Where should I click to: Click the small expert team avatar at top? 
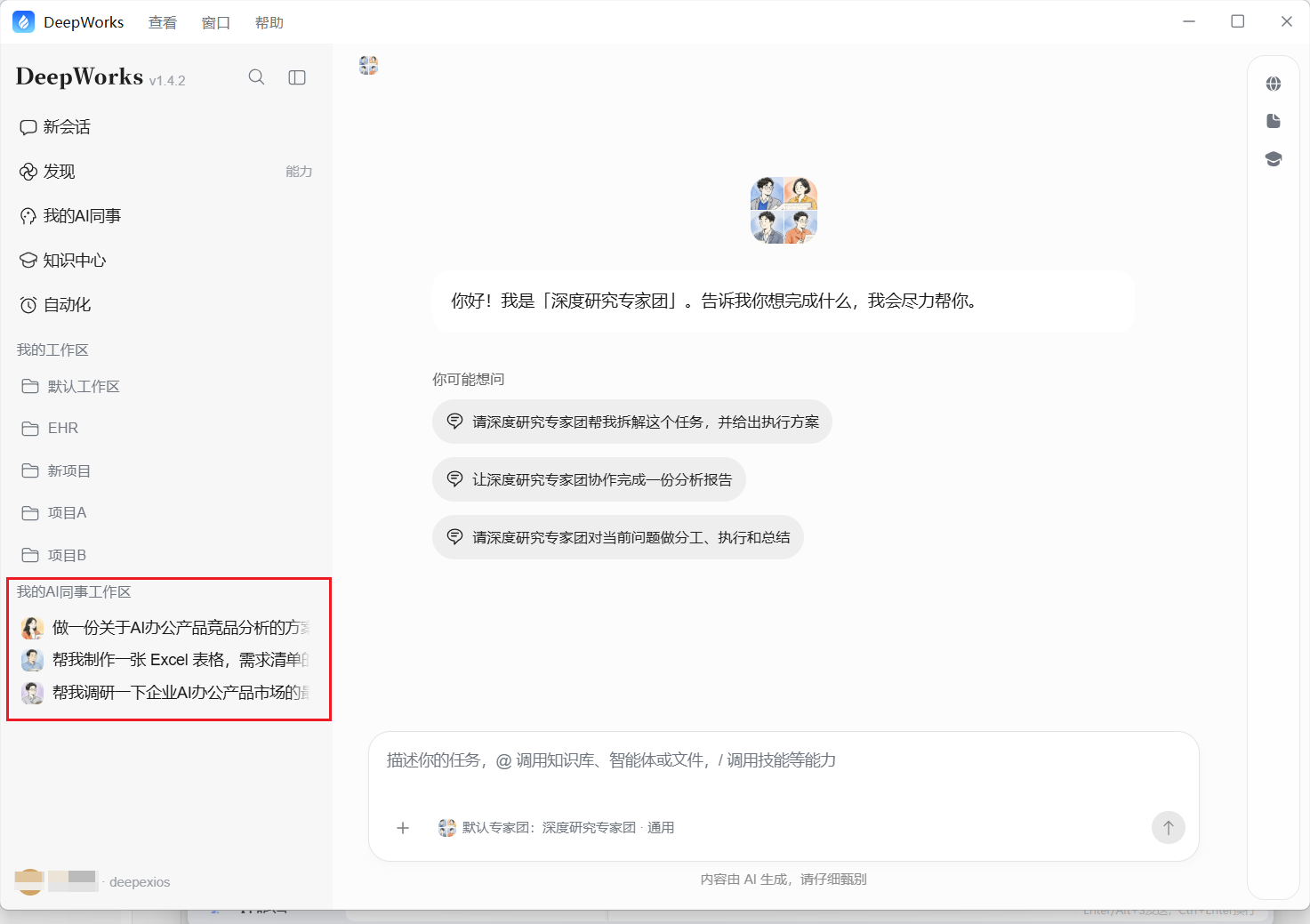(x=368, y=65)
